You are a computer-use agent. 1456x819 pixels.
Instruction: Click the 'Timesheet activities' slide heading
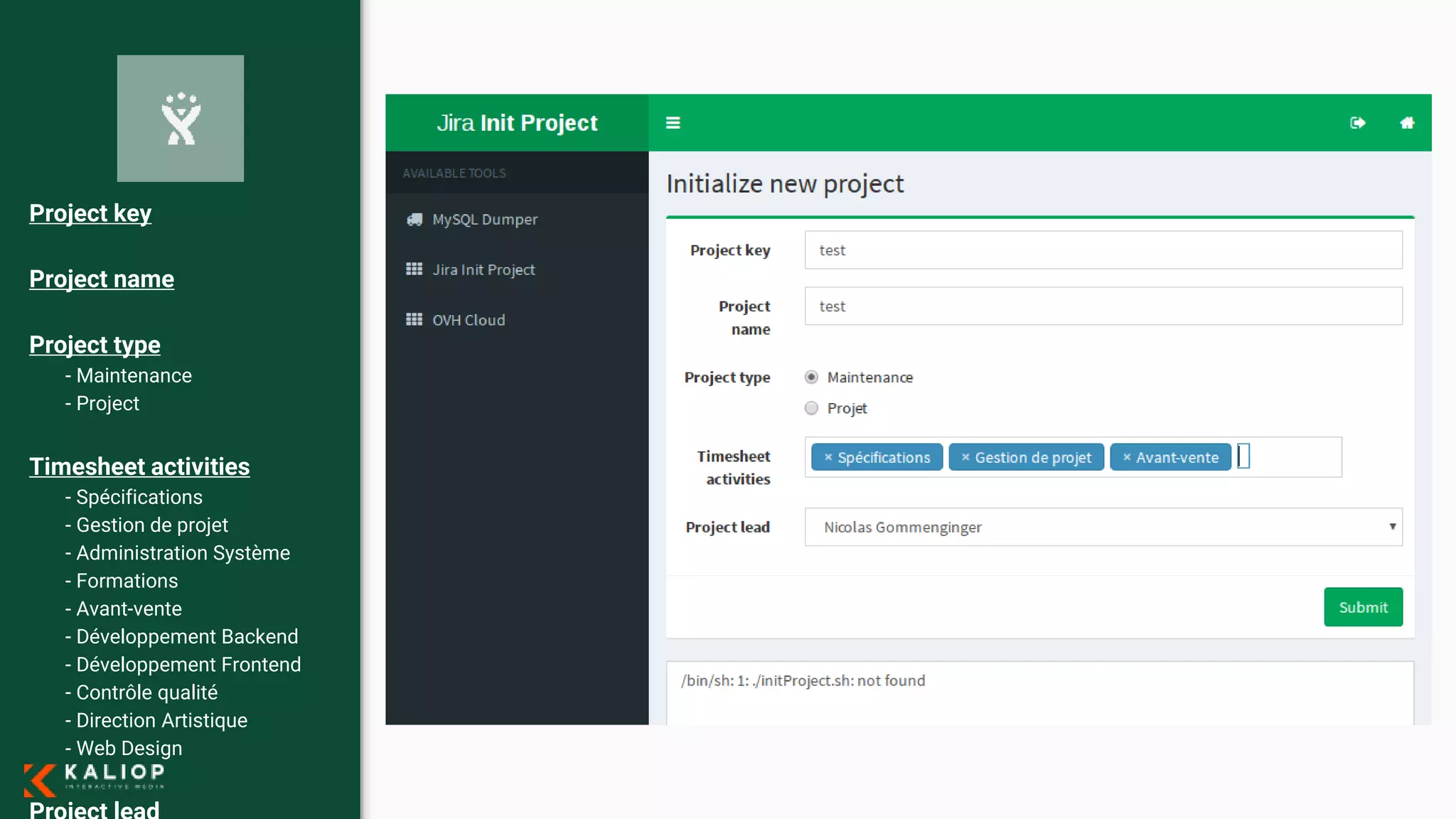tap(139, 466)
